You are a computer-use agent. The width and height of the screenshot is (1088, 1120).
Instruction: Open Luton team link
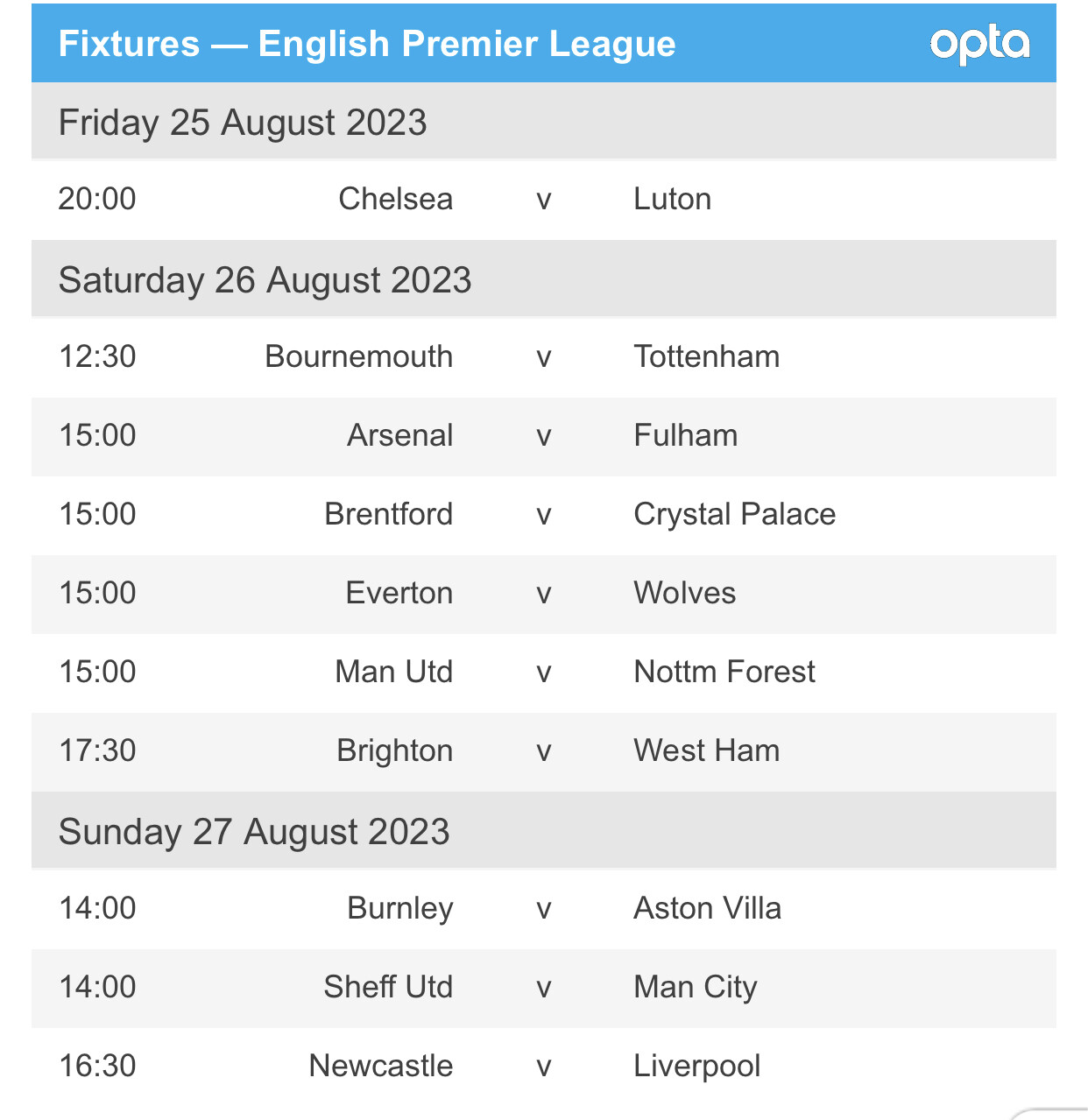pyautogui.click(x=672, y=199)
